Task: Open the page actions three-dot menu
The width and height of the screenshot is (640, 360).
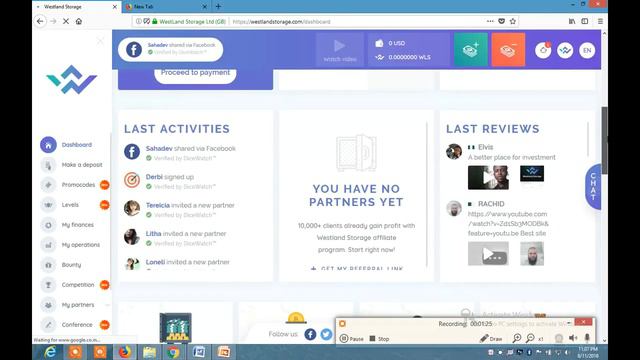Action: pos(490,21)
